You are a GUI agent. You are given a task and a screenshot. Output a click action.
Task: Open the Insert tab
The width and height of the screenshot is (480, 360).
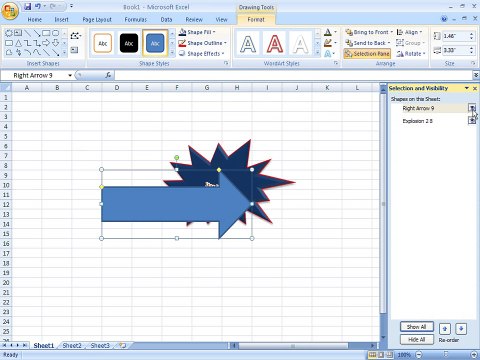point(62,20)
